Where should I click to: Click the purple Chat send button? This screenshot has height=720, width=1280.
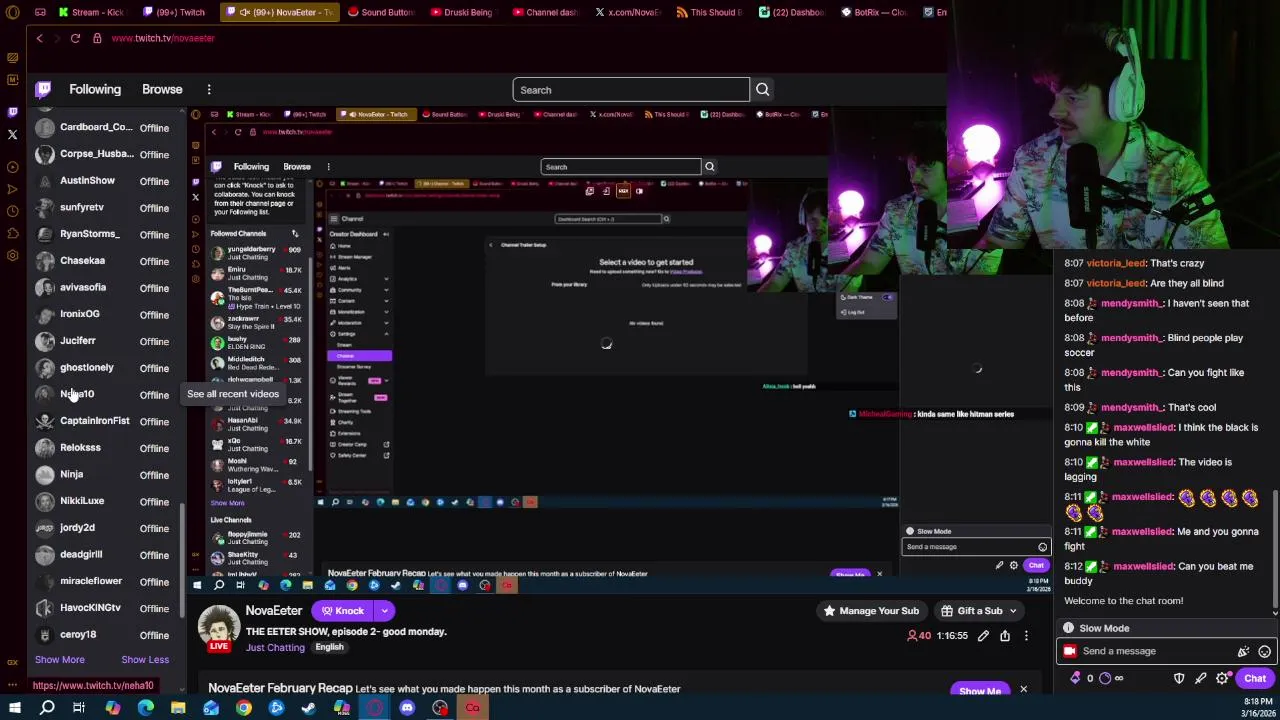click(1255, 678)
